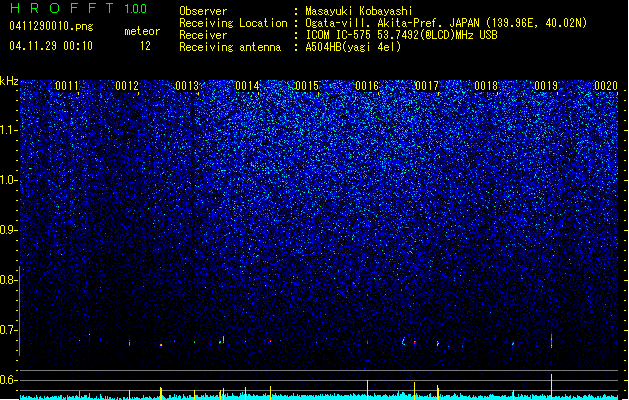Click the 0020 time marker

[x=606, y=86]
